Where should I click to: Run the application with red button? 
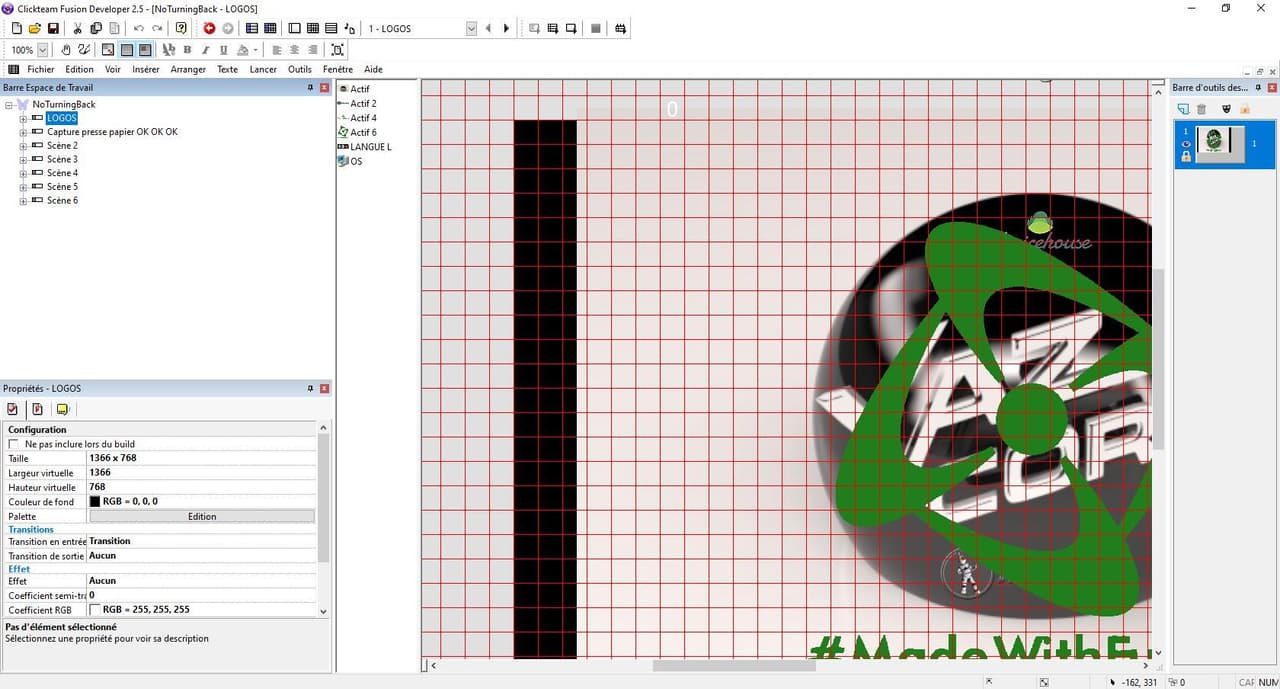click(x=209, y=28)
